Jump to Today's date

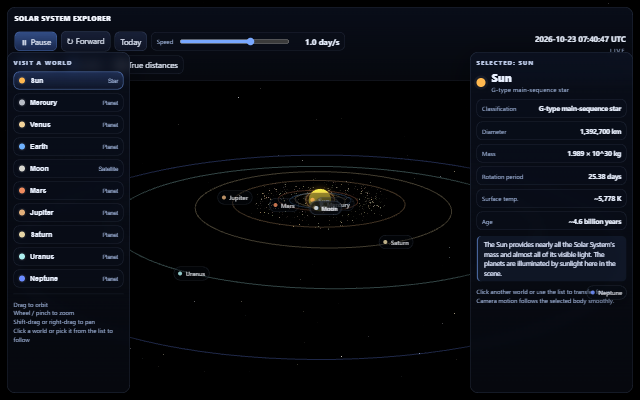point(131,42)
